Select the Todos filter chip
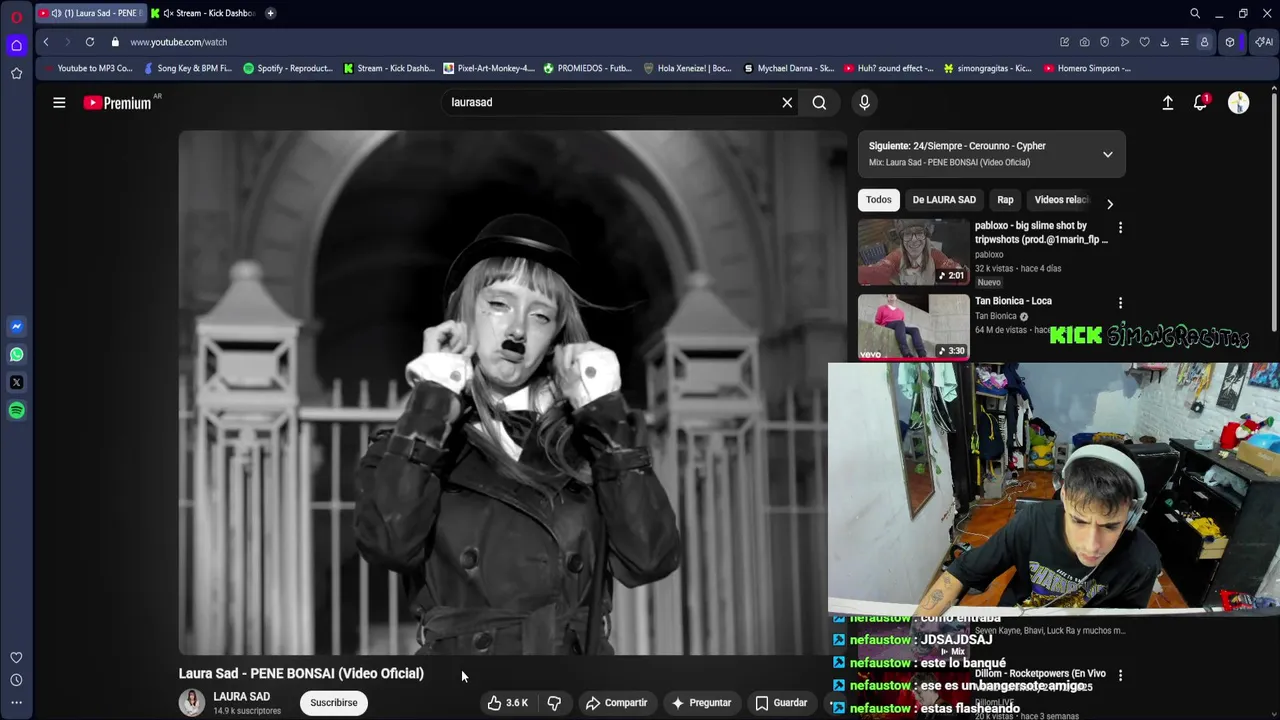1280x720 pixels. (x=878, y=200)
